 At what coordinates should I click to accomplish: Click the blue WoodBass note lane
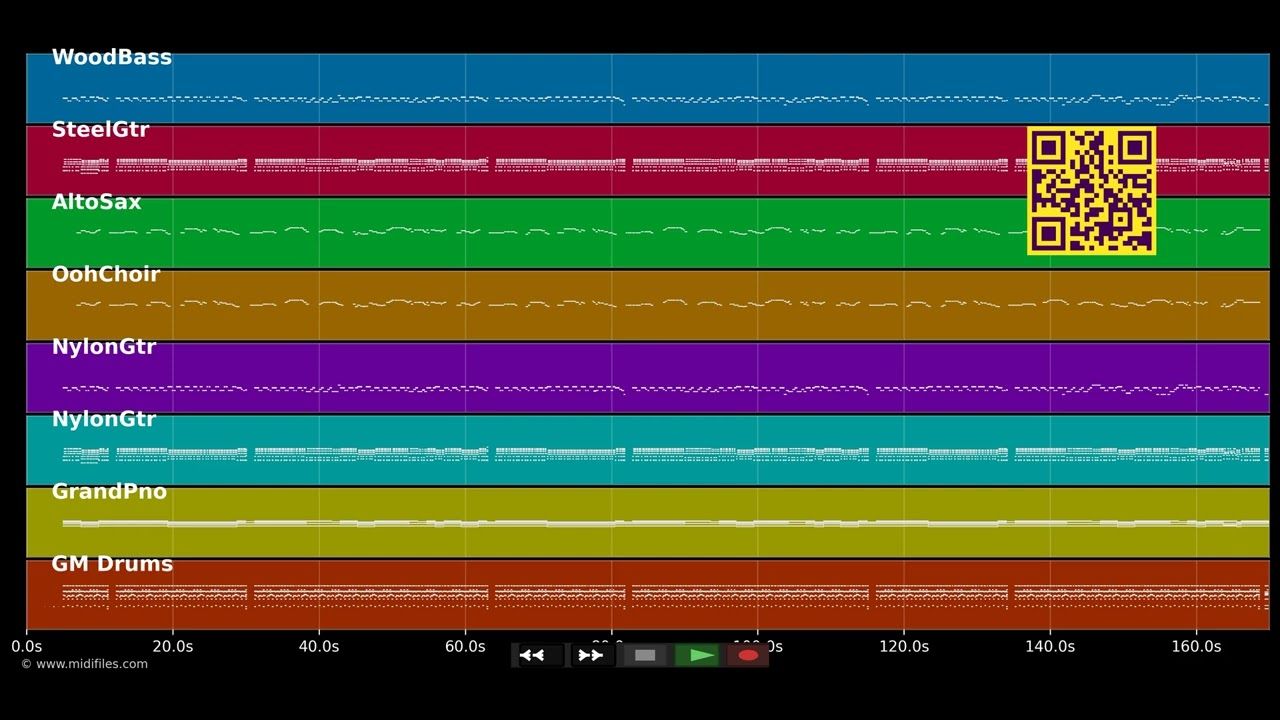coord(648,88)
